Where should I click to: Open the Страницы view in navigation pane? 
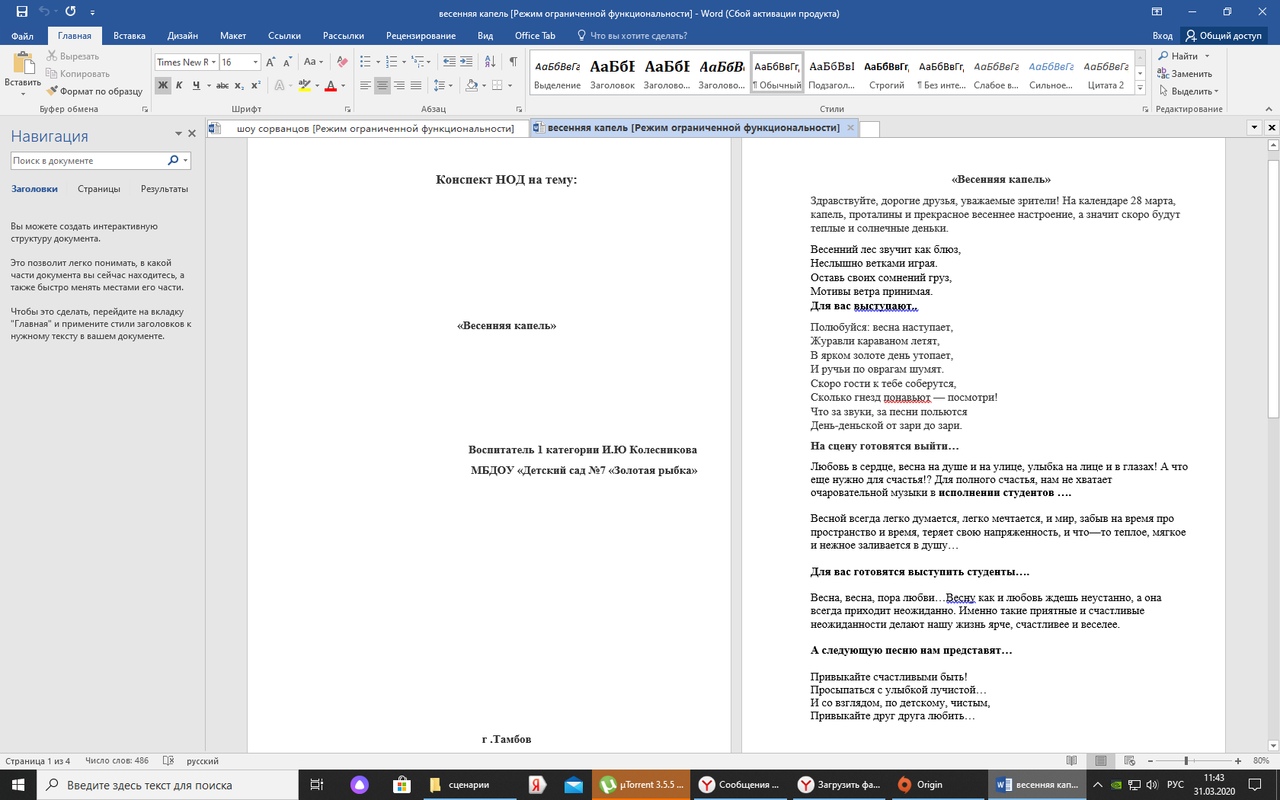click(99, 189)
